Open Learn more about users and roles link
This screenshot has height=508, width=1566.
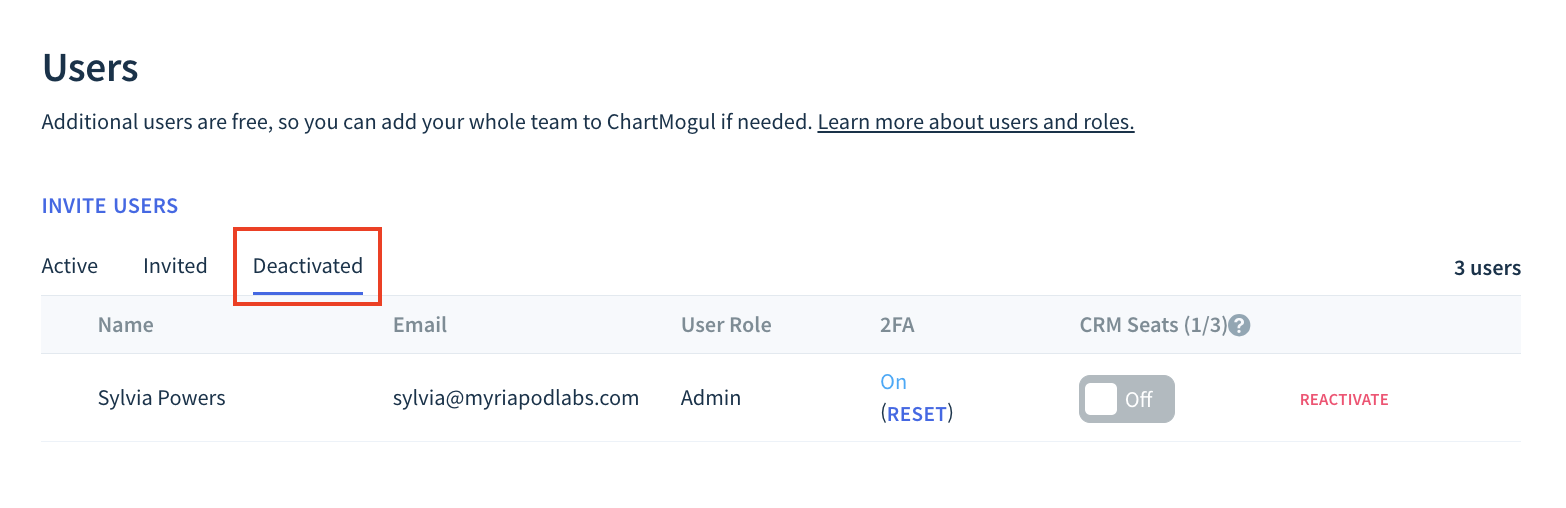[976, 122]
